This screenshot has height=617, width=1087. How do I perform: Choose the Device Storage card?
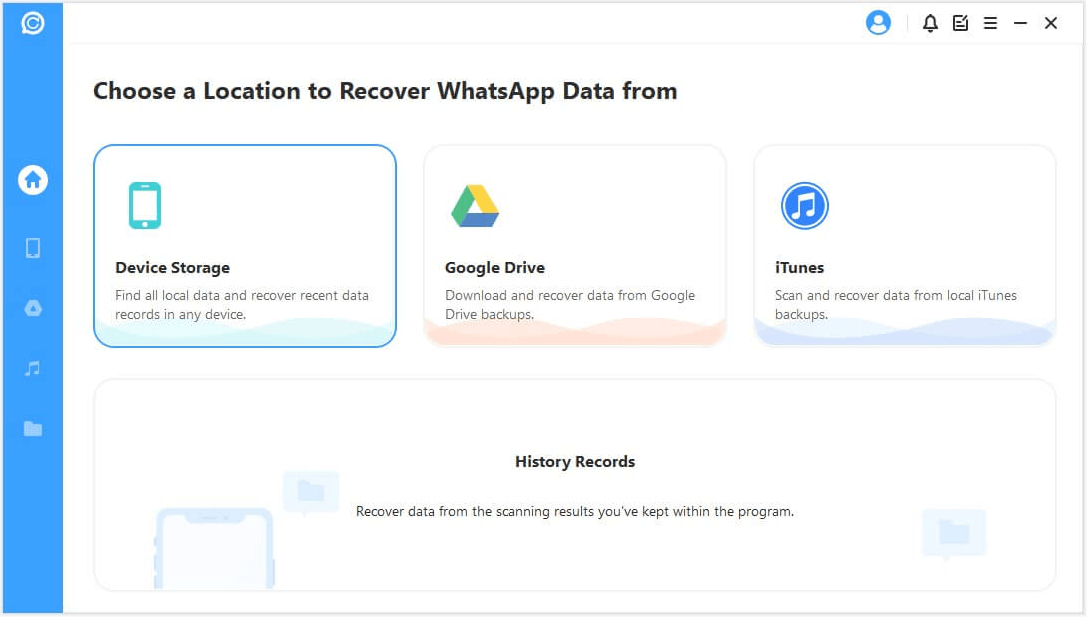[x=245, y=246]
